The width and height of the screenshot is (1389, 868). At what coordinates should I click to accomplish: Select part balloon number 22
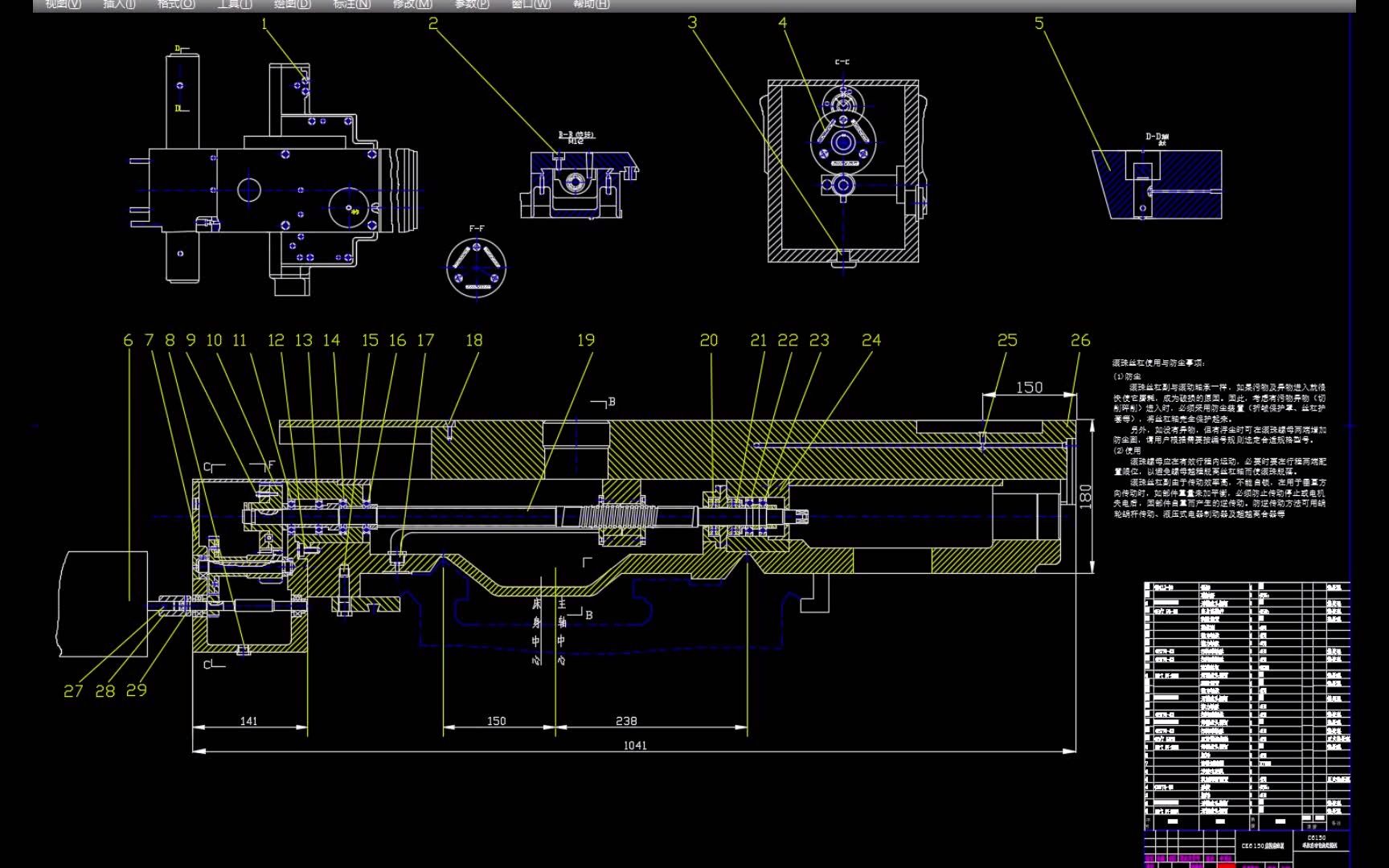788,341
